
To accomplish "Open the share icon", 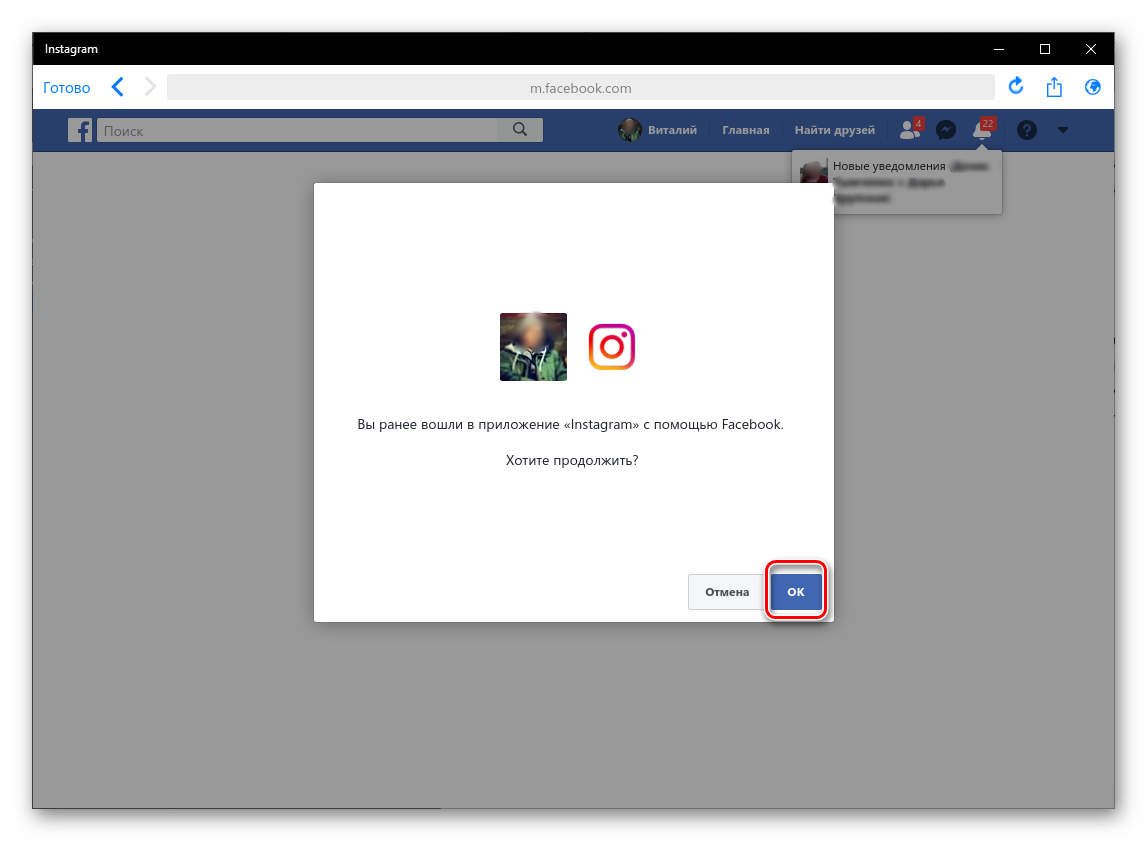I will tap(1054, 87).
